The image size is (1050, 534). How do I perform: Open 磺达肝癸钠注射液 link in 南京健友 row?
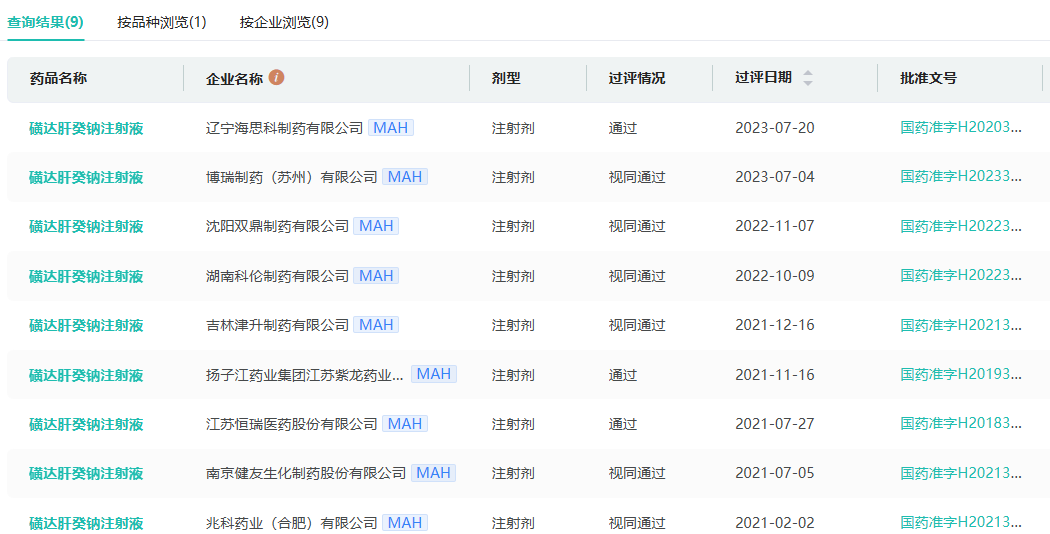pyautogui.click(x=86, y=474)
